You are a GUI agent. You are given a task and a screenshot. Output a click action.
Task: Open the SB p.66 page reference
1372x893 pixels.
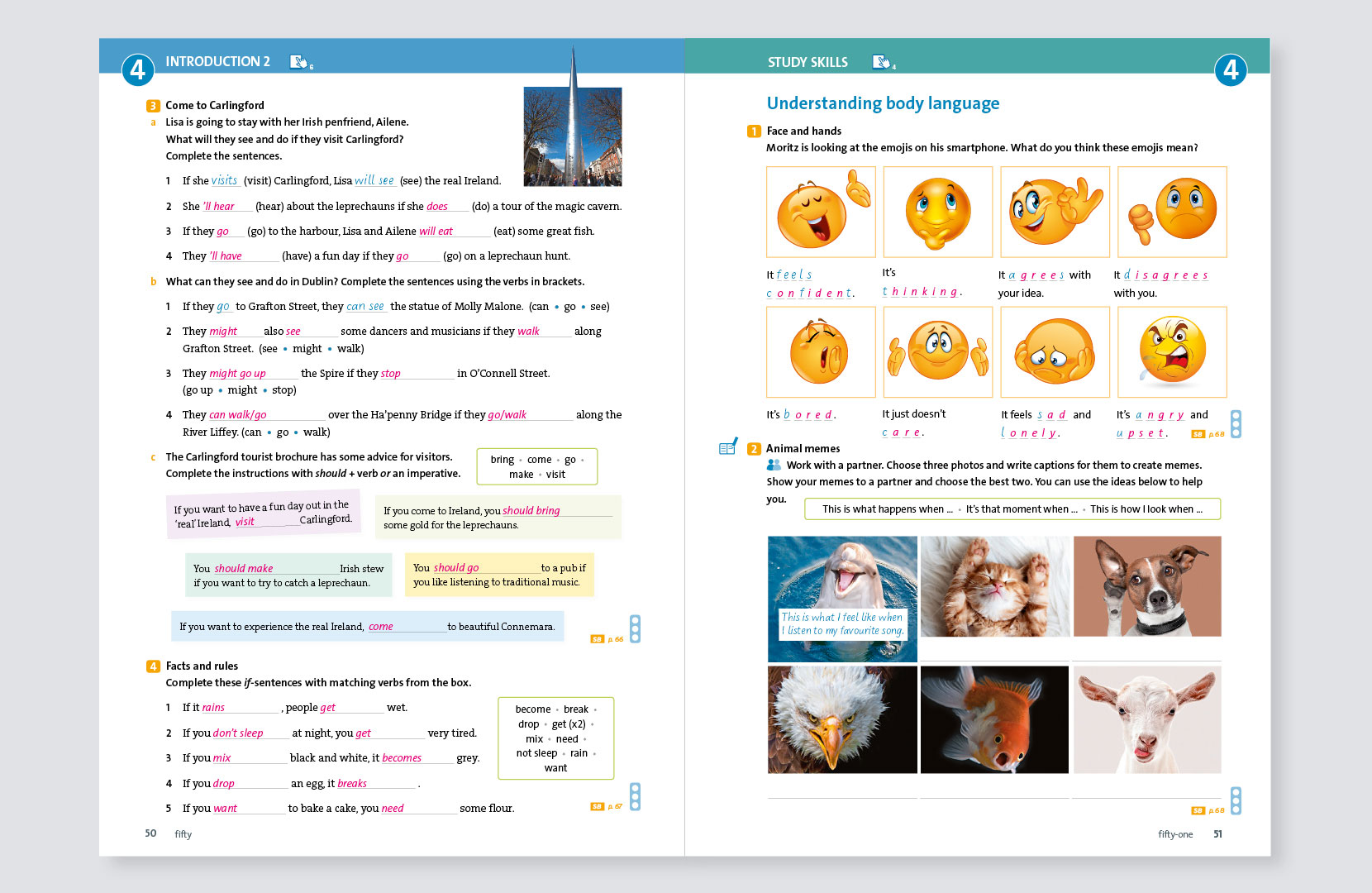607,639
